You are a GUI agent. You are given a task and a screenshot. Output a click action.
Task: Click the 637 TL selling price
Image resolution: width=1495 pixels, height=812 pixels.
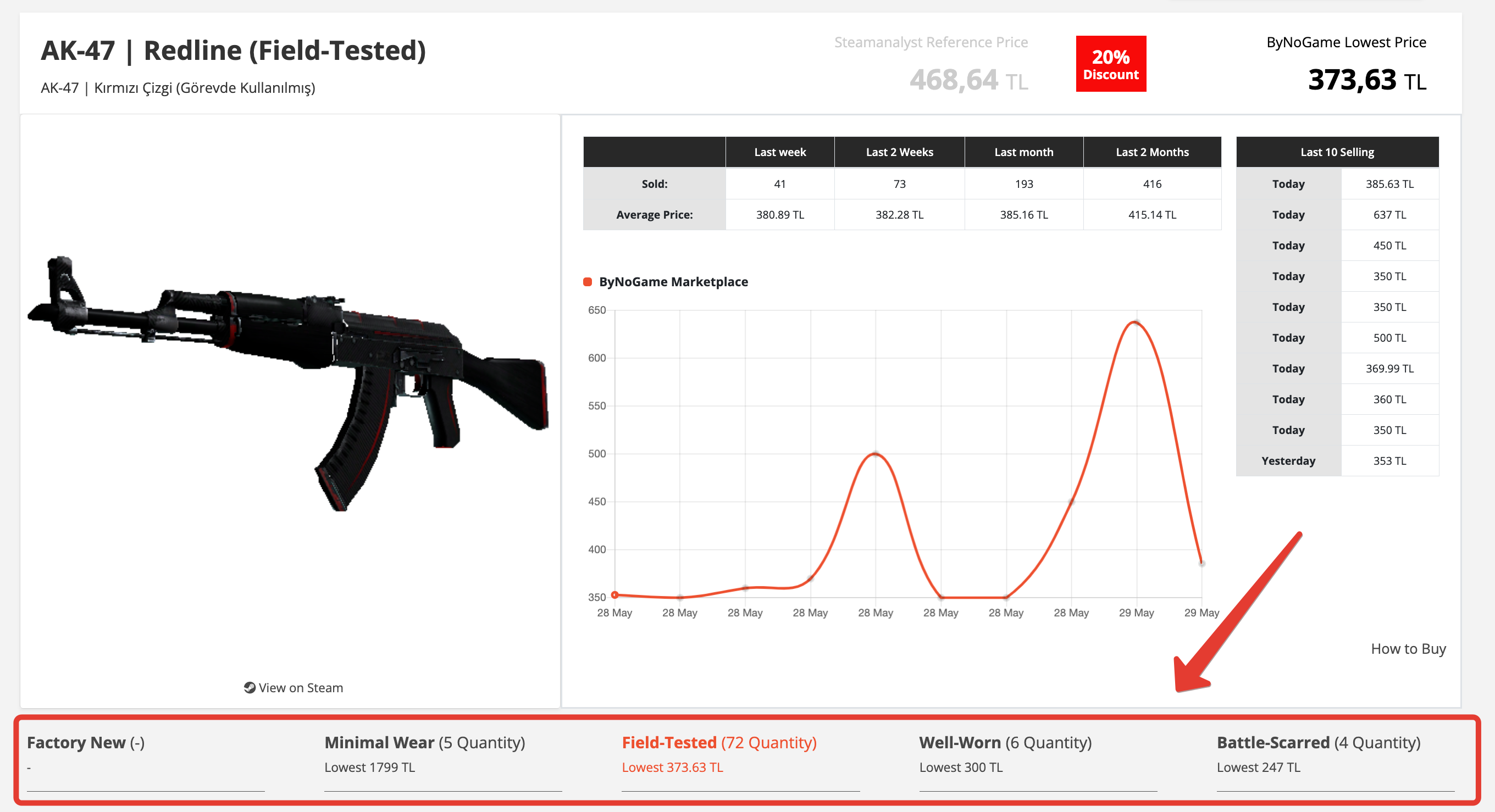click(1389, 215)
